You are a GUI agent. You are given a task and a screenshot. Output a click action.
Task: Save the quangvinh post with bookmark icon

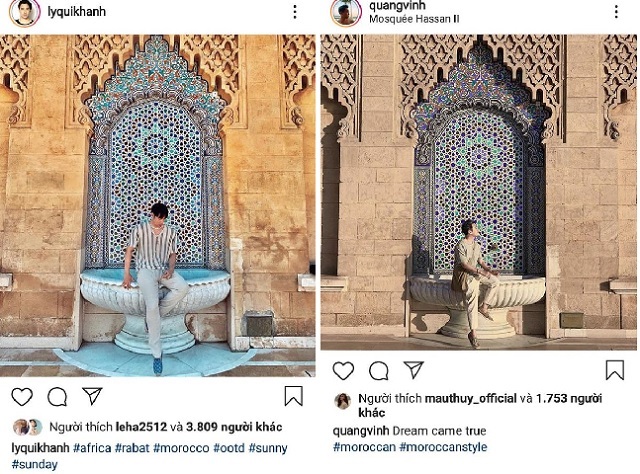616,371
